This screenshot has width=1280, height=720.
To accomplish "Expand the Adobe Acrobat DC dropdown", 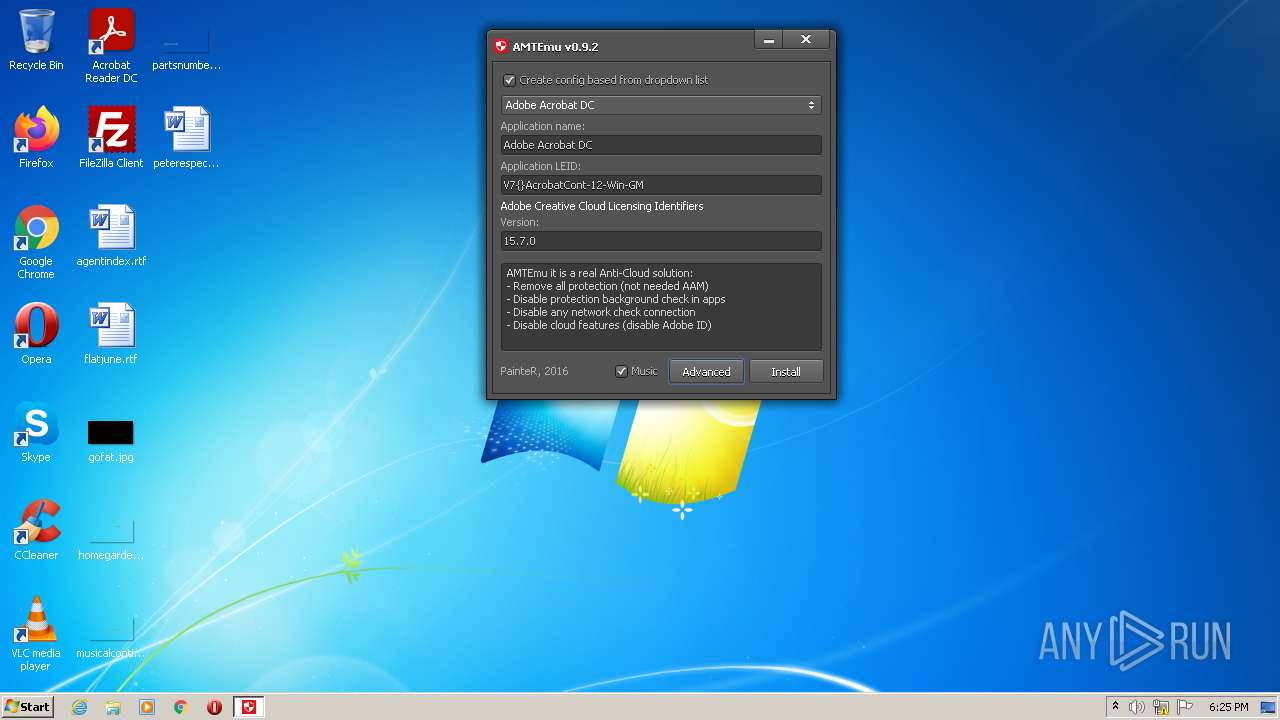I will click(x=660, y=105).
